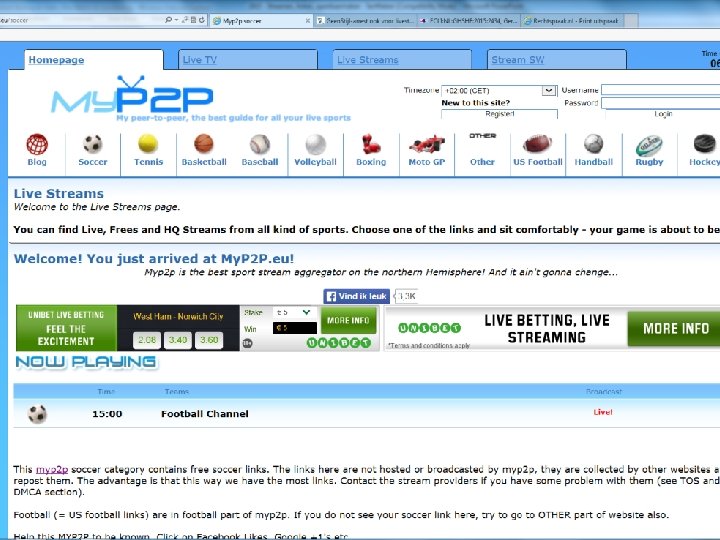Open the Blog globe icon
Viewport: 720px width, 540px height.
(x=37, y=144)
